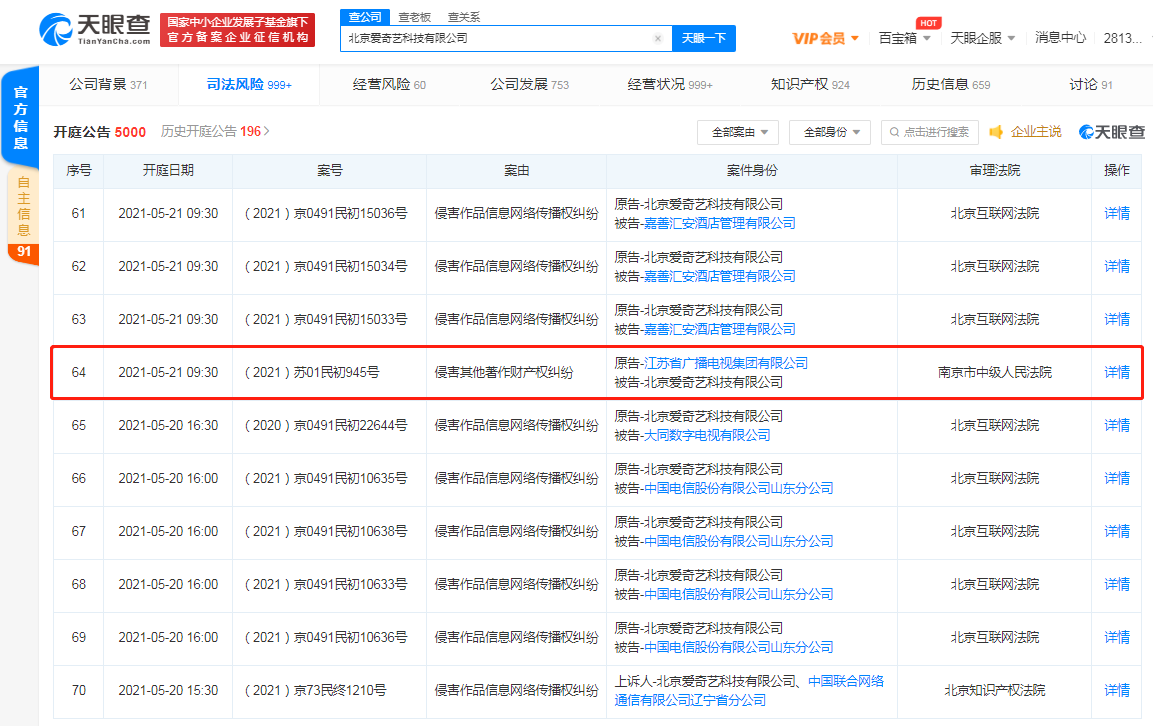Viewport: 1153px width, 726px height.
Task: Click 南京市中级人民法院 cell
Action: [994, 372]
